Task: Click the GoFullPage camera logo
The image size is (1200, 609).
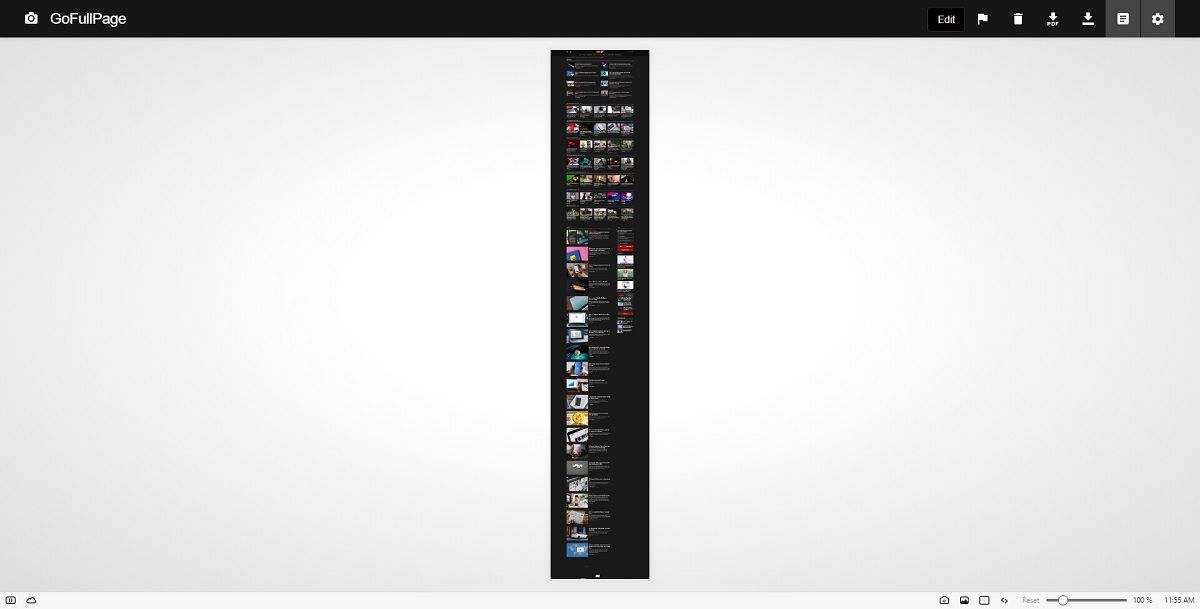Action: [31, 18]
